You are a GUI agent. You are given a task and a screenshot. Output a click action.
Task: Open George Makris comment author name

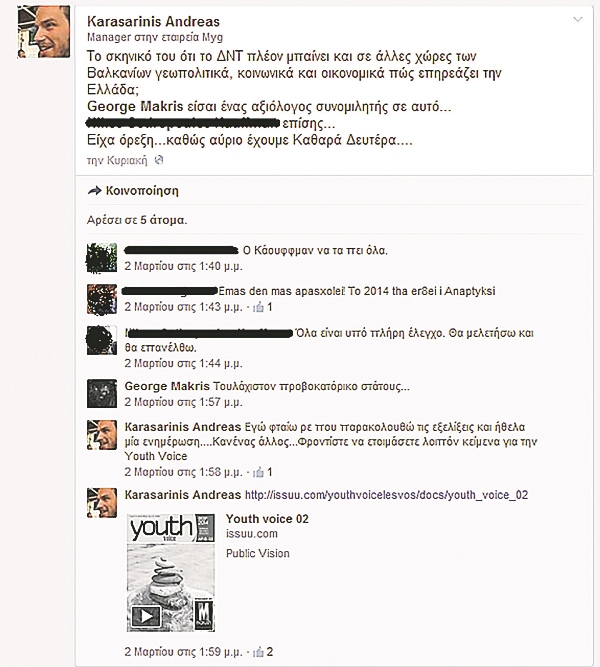167,386
